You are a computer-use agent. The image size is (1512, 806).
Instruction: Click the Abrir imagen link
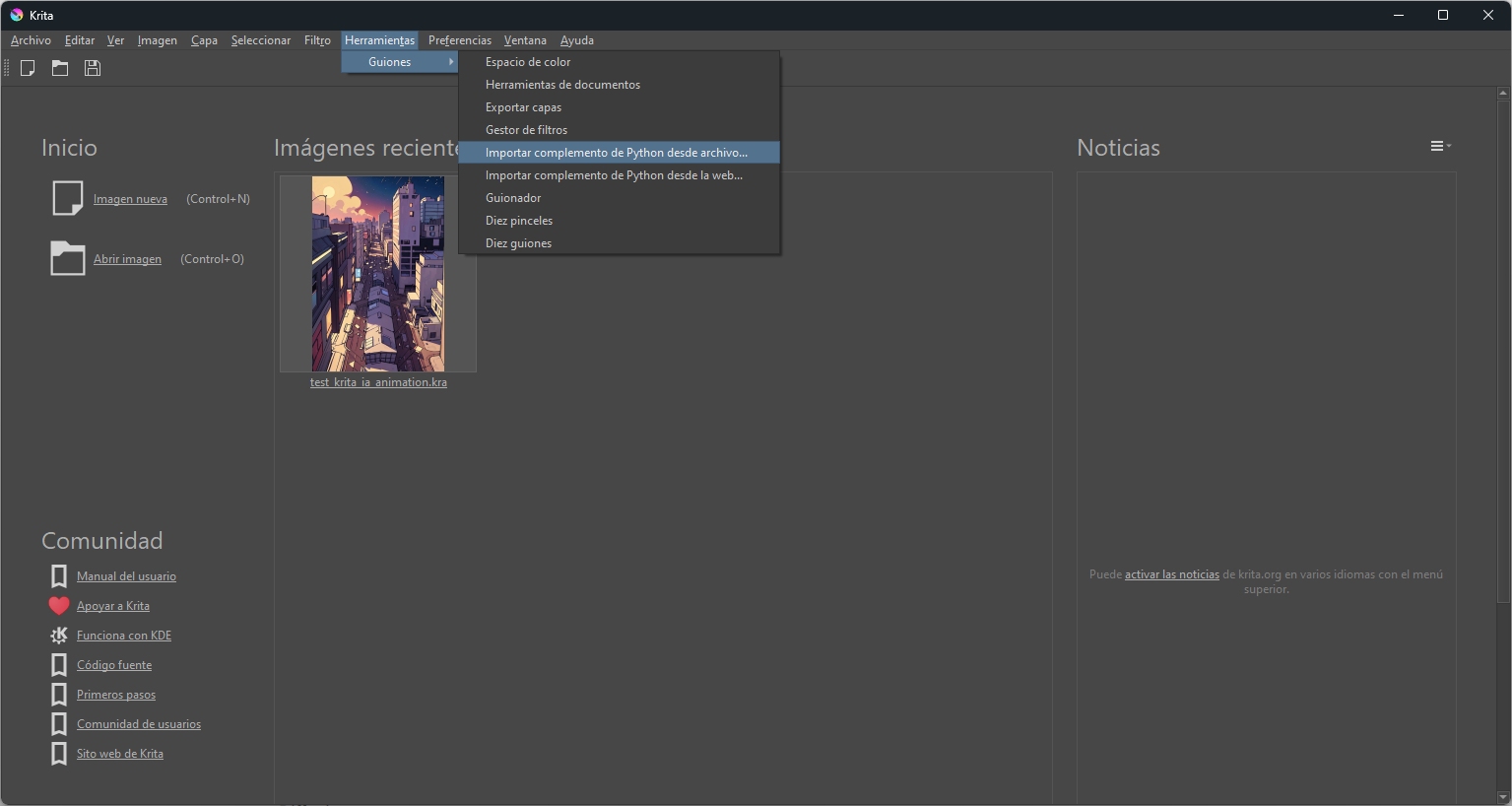(127, 259)
